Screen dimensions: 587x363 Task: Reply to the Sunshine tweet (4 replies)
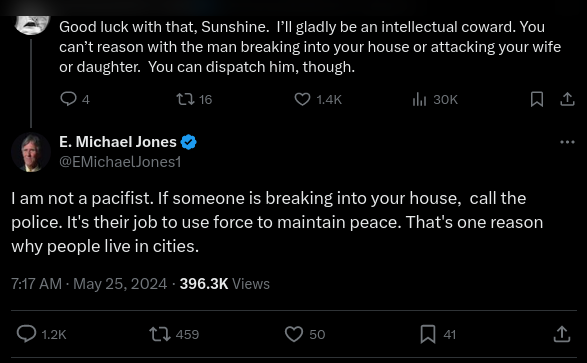coord(74,99)
